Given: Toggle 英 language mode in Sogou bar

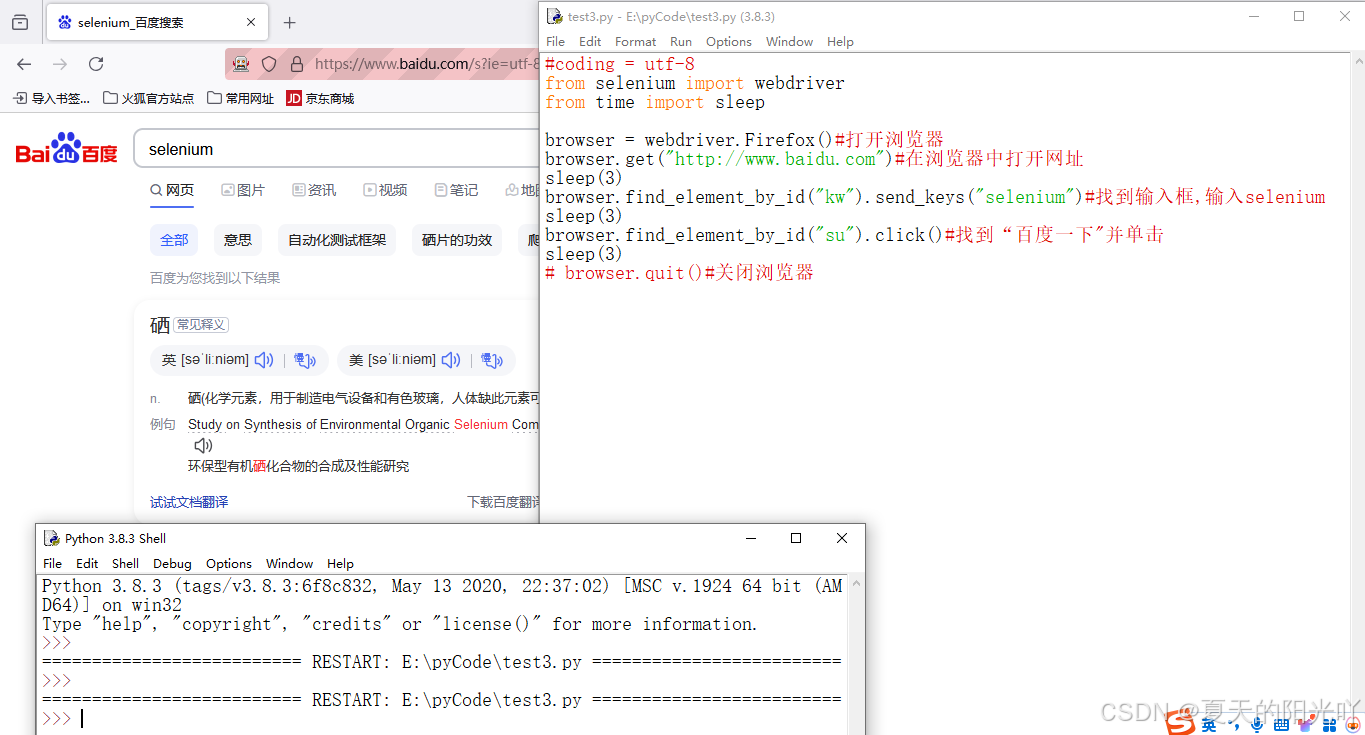Looking at the screenshot, I should pyautogui.click(x=1209, y=724).
